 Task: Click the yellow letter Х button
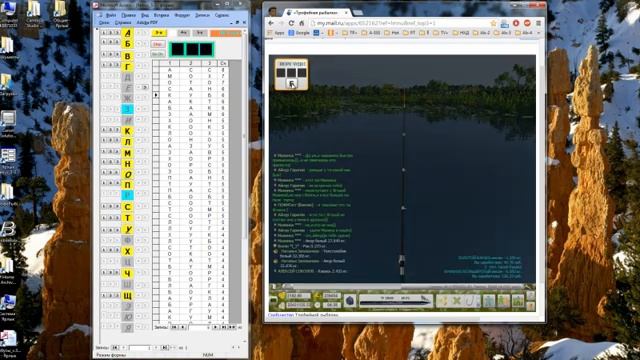coord(128,251)
